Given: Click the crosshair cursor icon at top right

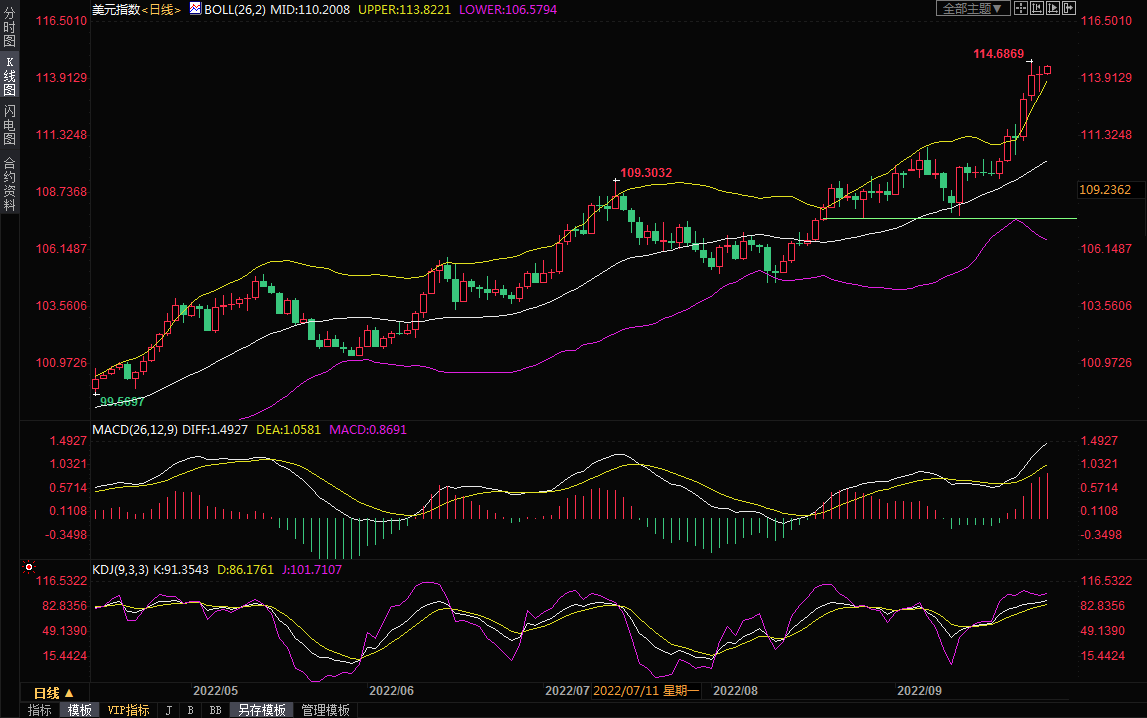Looking at the screenshot, I should pos(1021,8).
